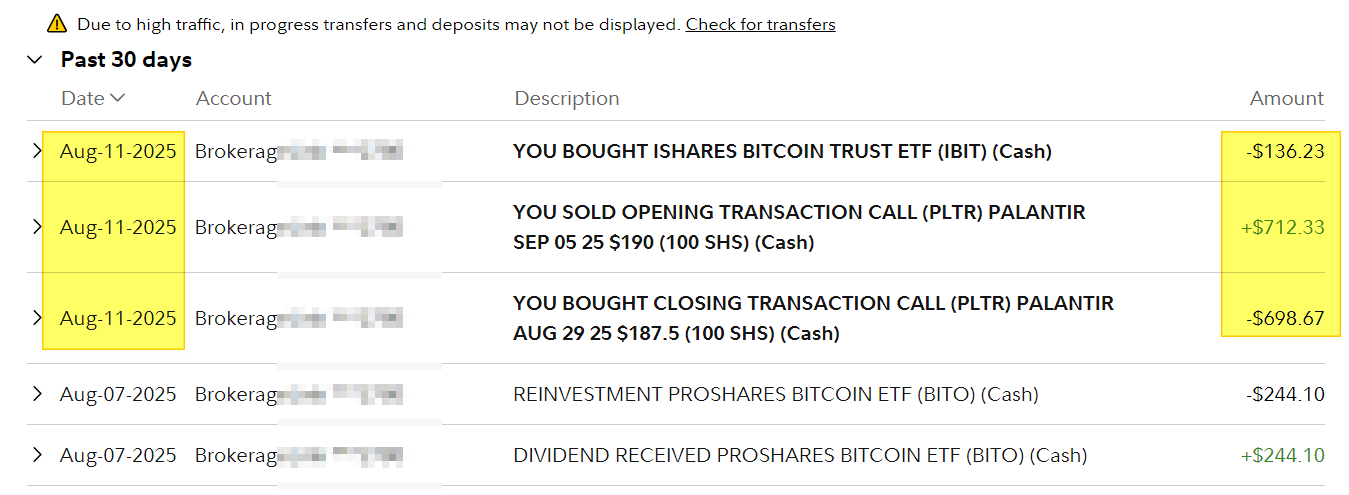Sort by the Date column header
The height and width of the screenshot is (495, 1349).
click(93, 98)
